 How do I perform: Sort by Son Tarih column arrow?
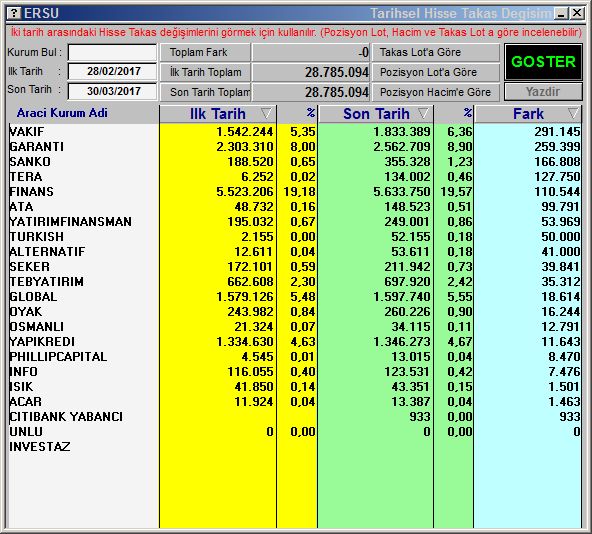(x=423, y=113)
